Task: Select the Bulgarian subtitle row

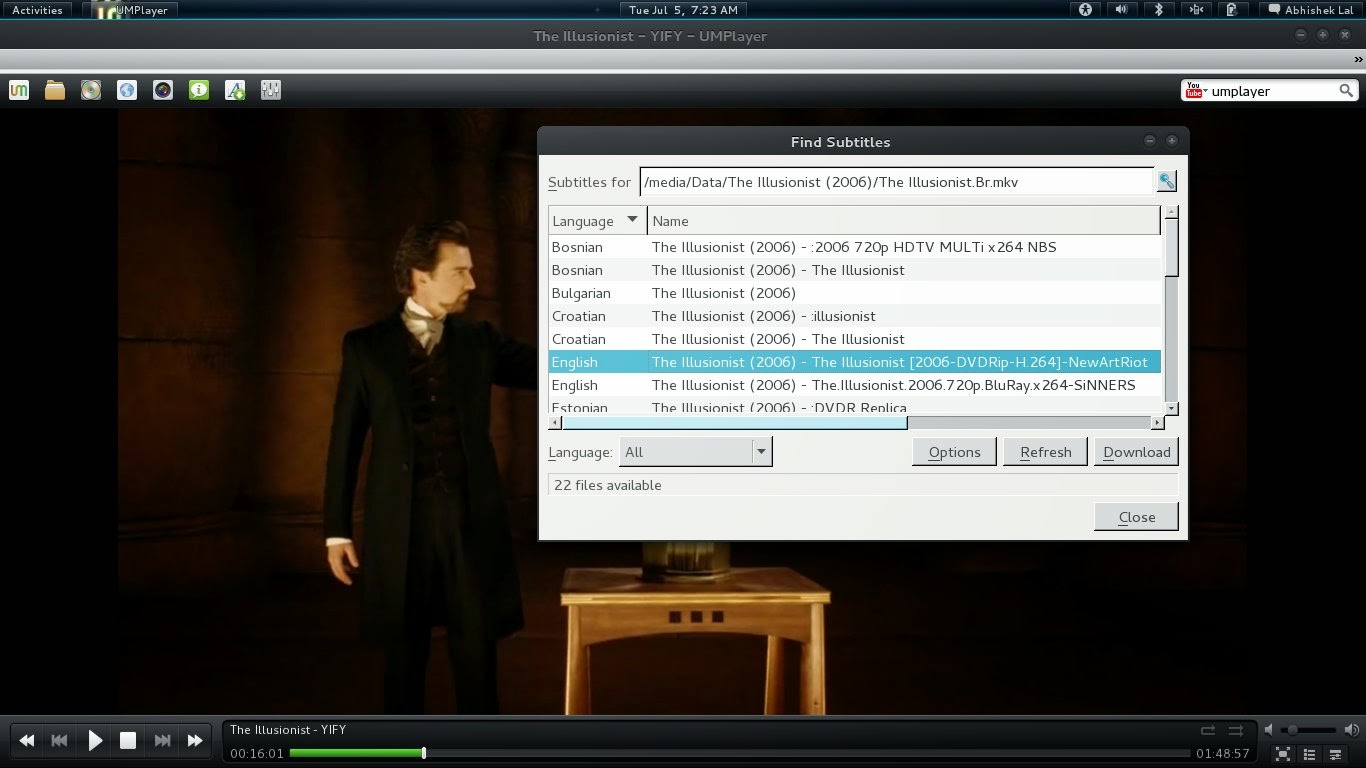Action: 854,293
